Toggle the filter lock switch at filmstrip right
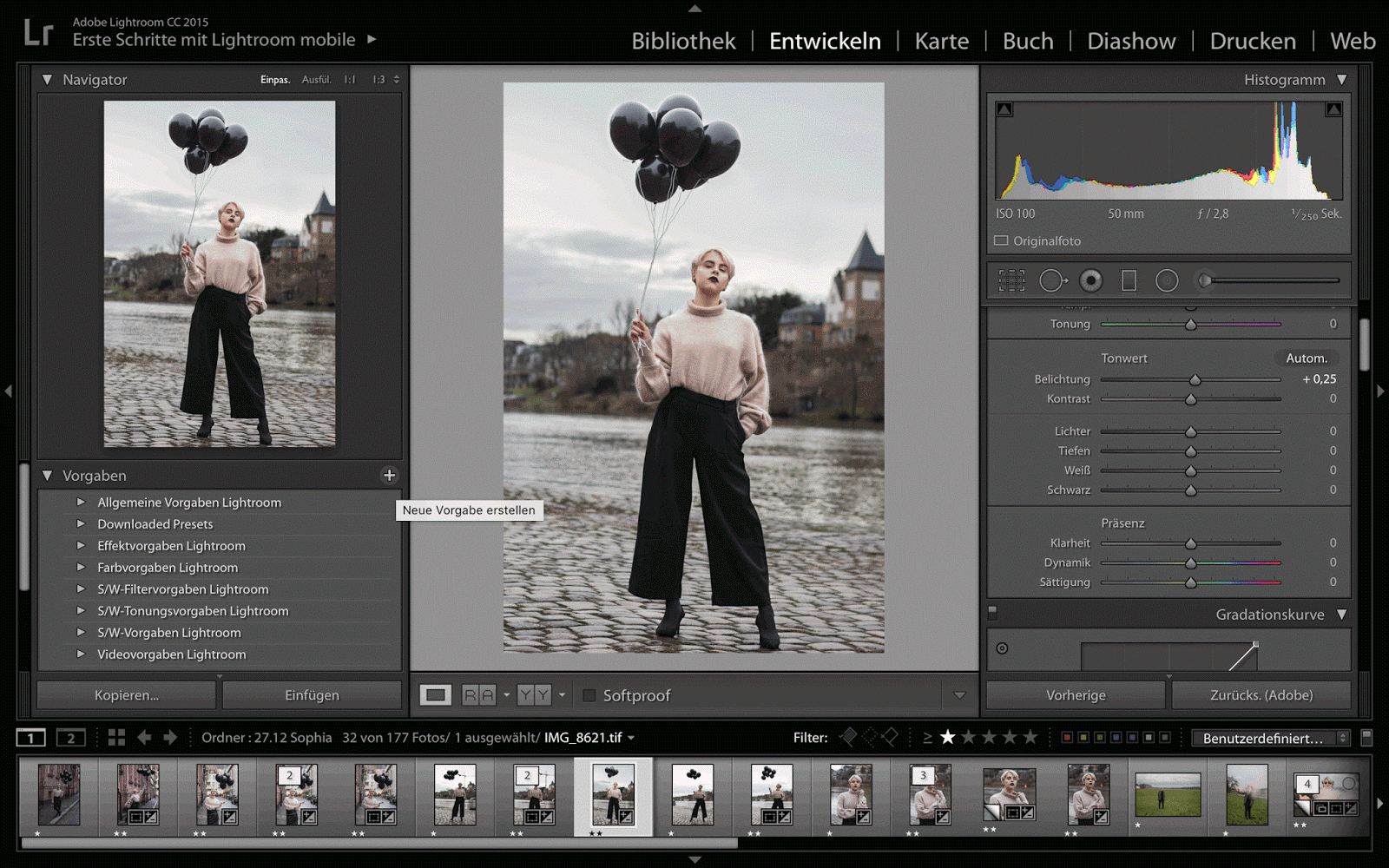 coord(1366,738)
